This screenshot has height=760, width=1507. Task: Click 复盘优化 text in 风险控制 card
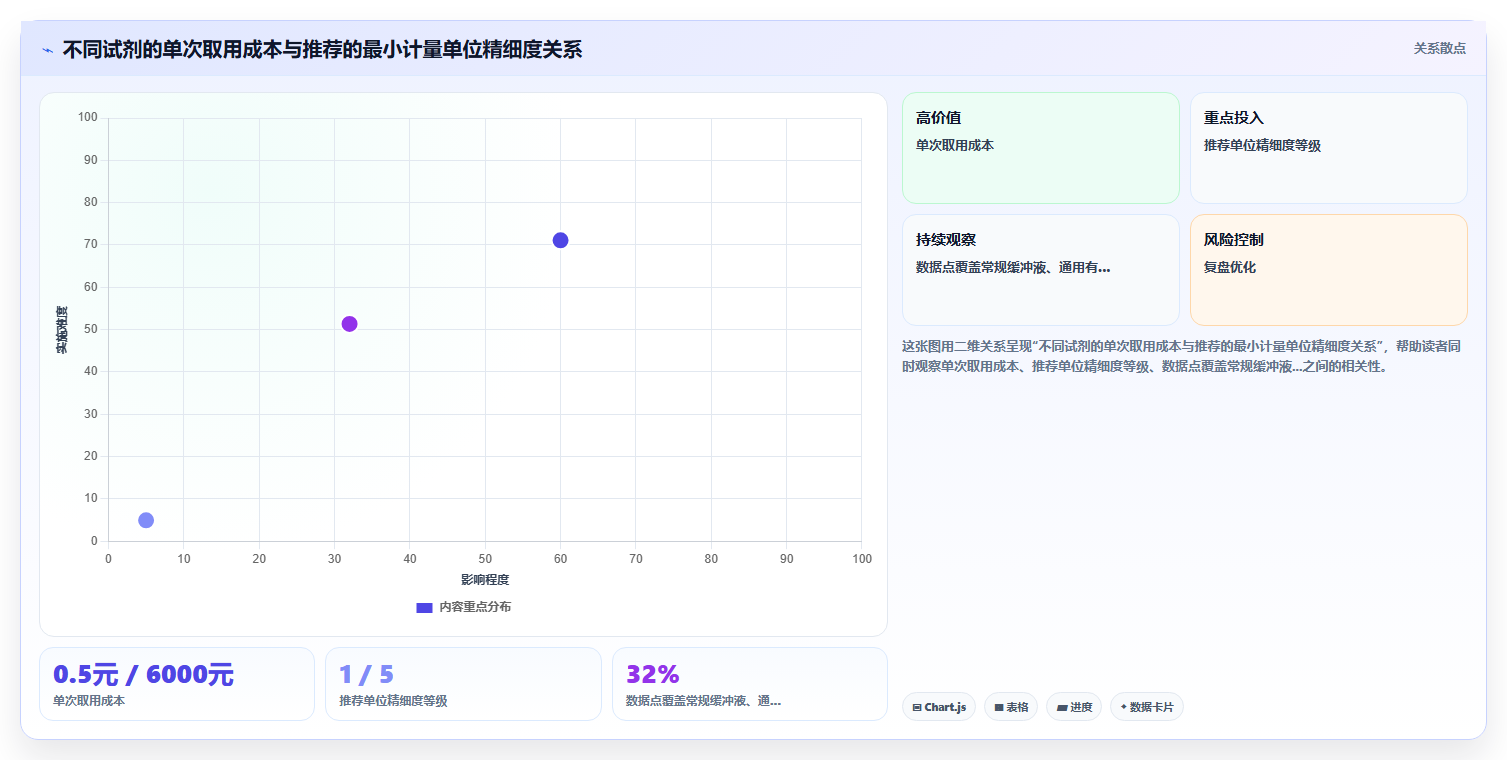click(1230, 267)
